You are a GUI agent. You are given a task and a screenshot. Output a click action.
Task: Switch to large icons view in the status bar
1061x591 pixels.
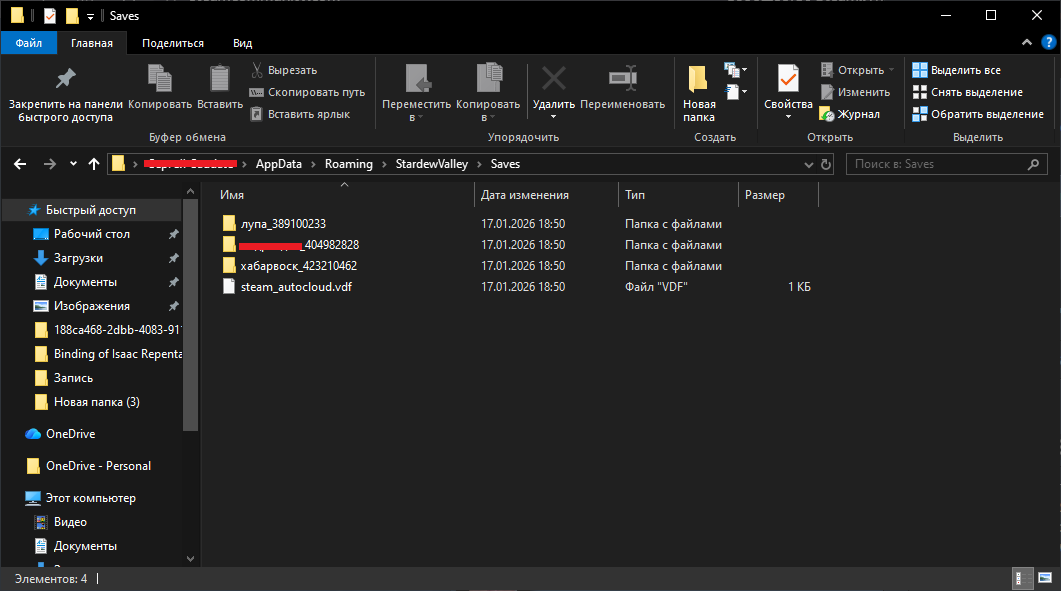click(1045, 578)
